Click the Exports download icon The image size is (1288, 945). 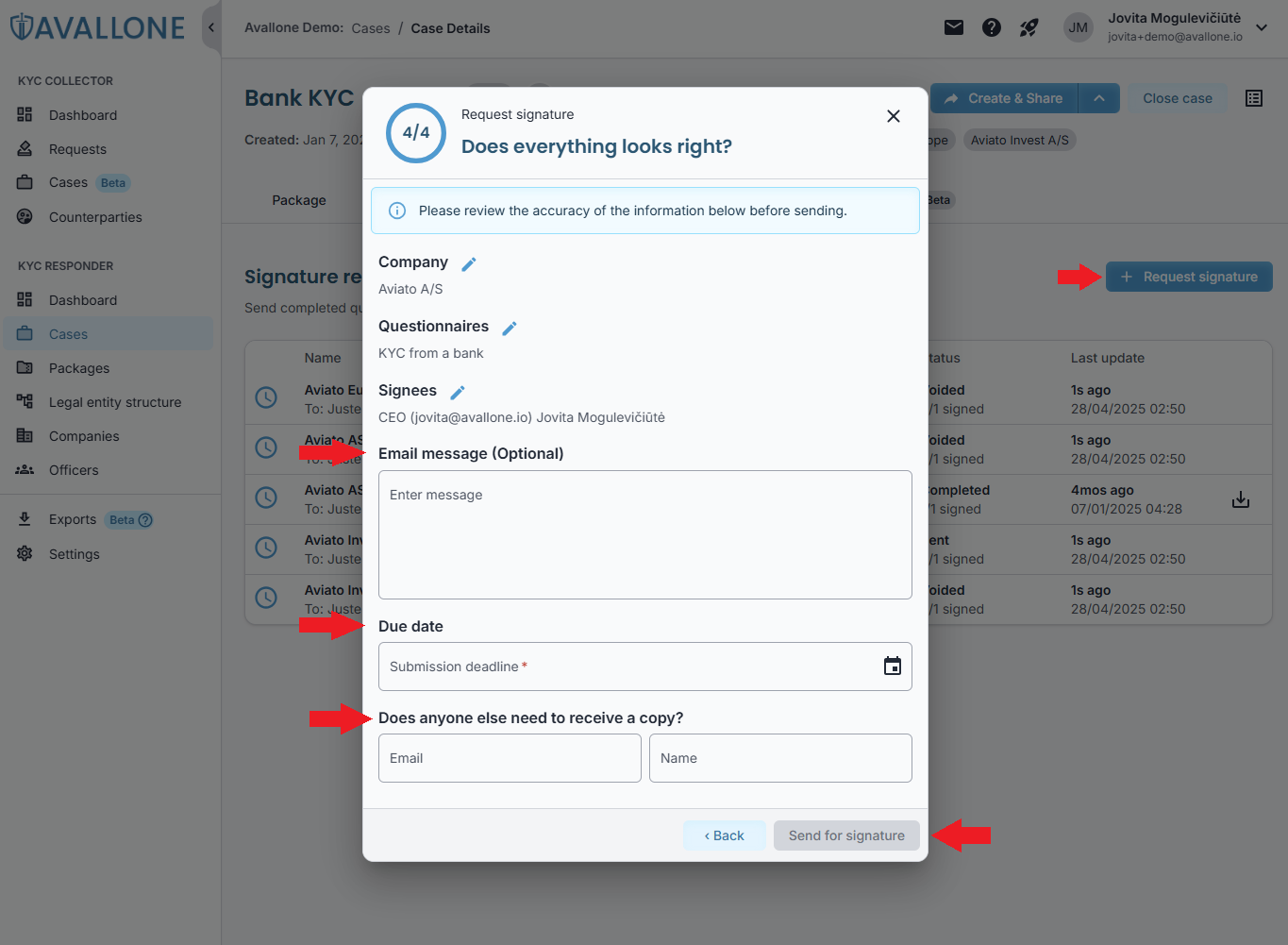coord(25,519)
